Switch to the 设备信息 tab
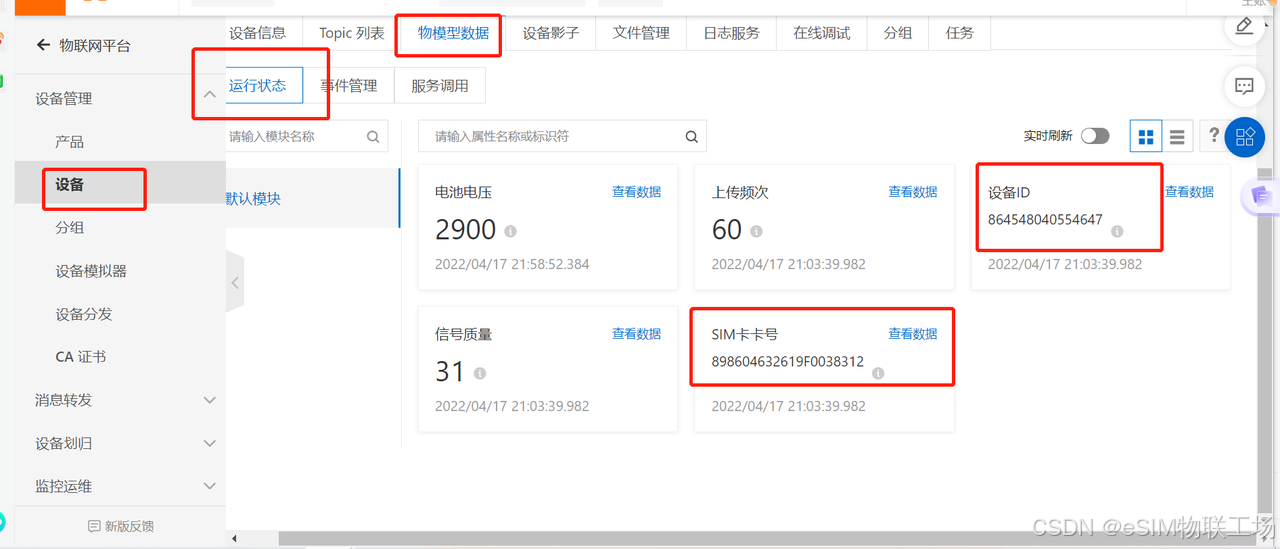The image size is (1280, 549). click(x=257, y=33)
